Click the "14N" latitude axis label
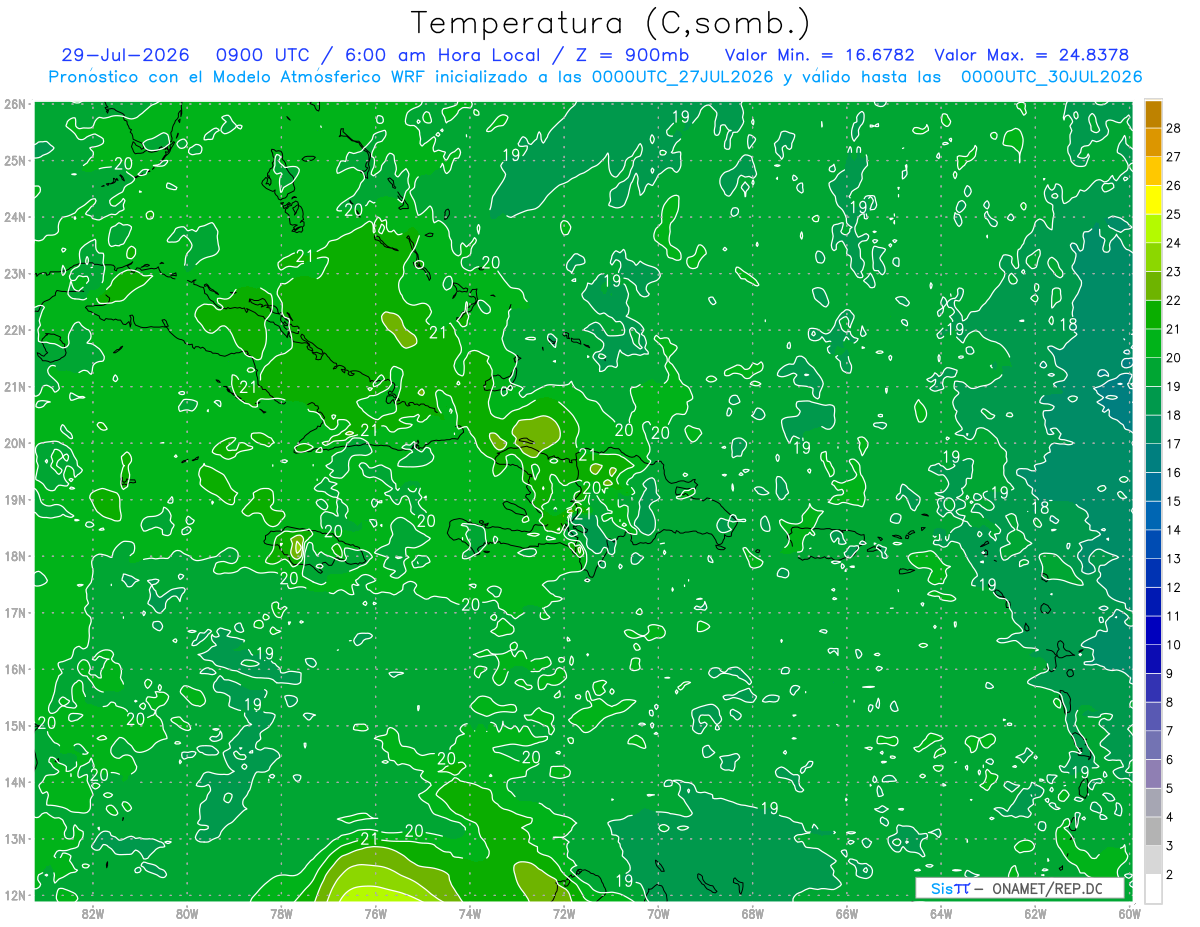 pos(15,782)
